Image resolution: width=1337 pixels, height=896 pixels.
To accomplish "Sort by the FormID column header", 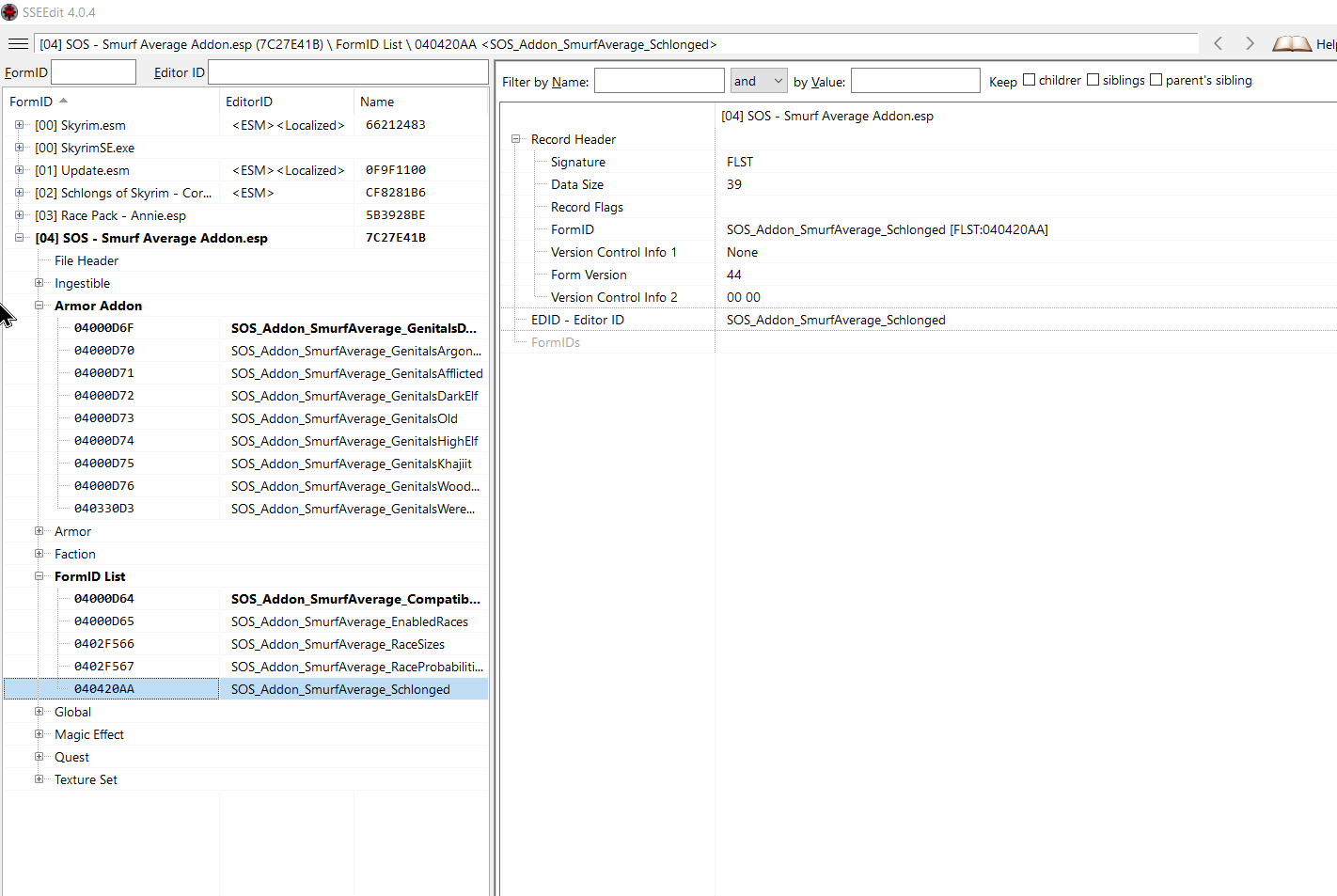I will click(x=111, y=102).
